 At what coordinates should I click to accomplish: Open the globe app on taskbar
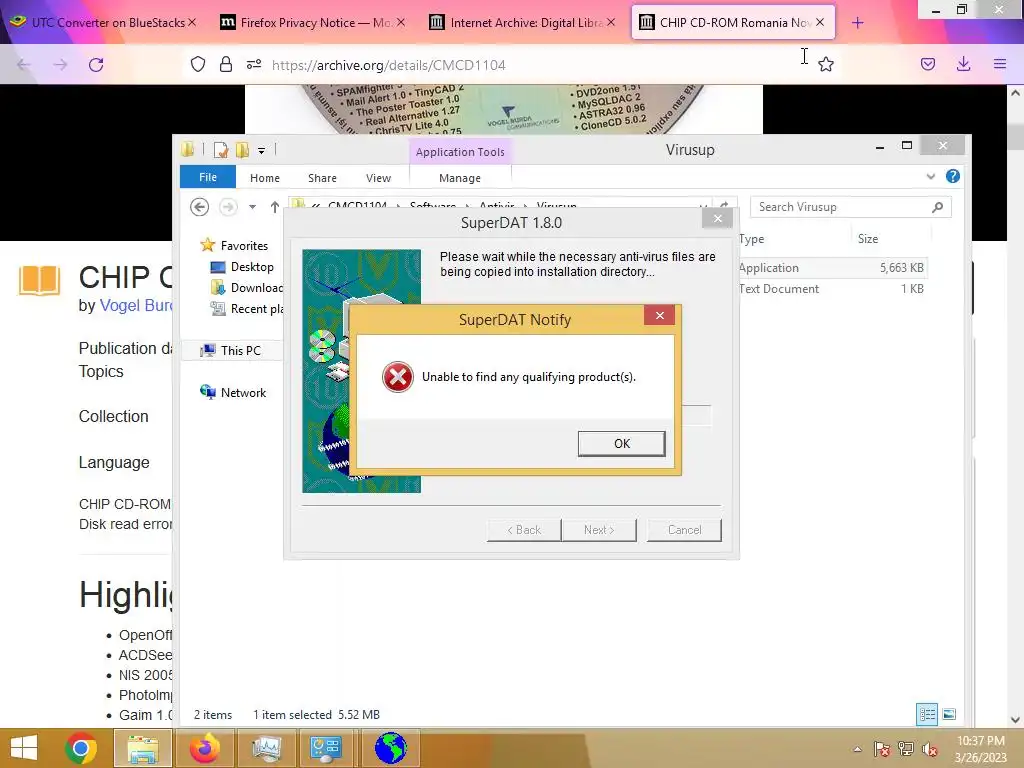tap(391, 748)
